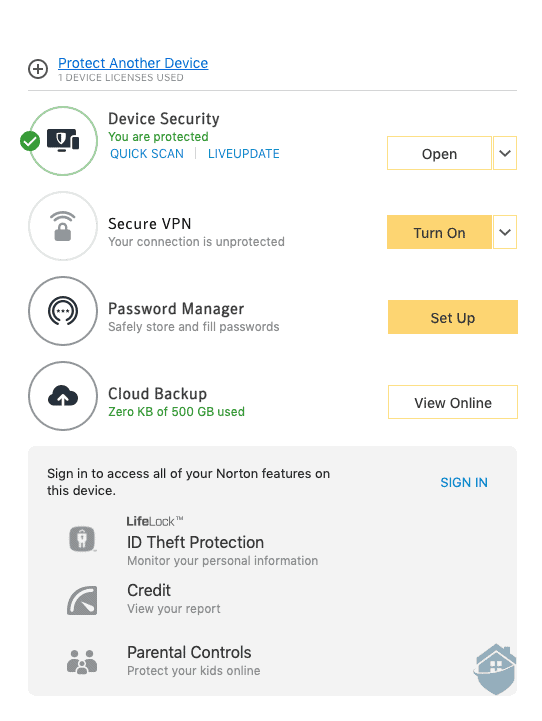542x721 pixels.
Task: Click the LifeLock ID Theft Protection icon
Action: [x=82, y=539]
